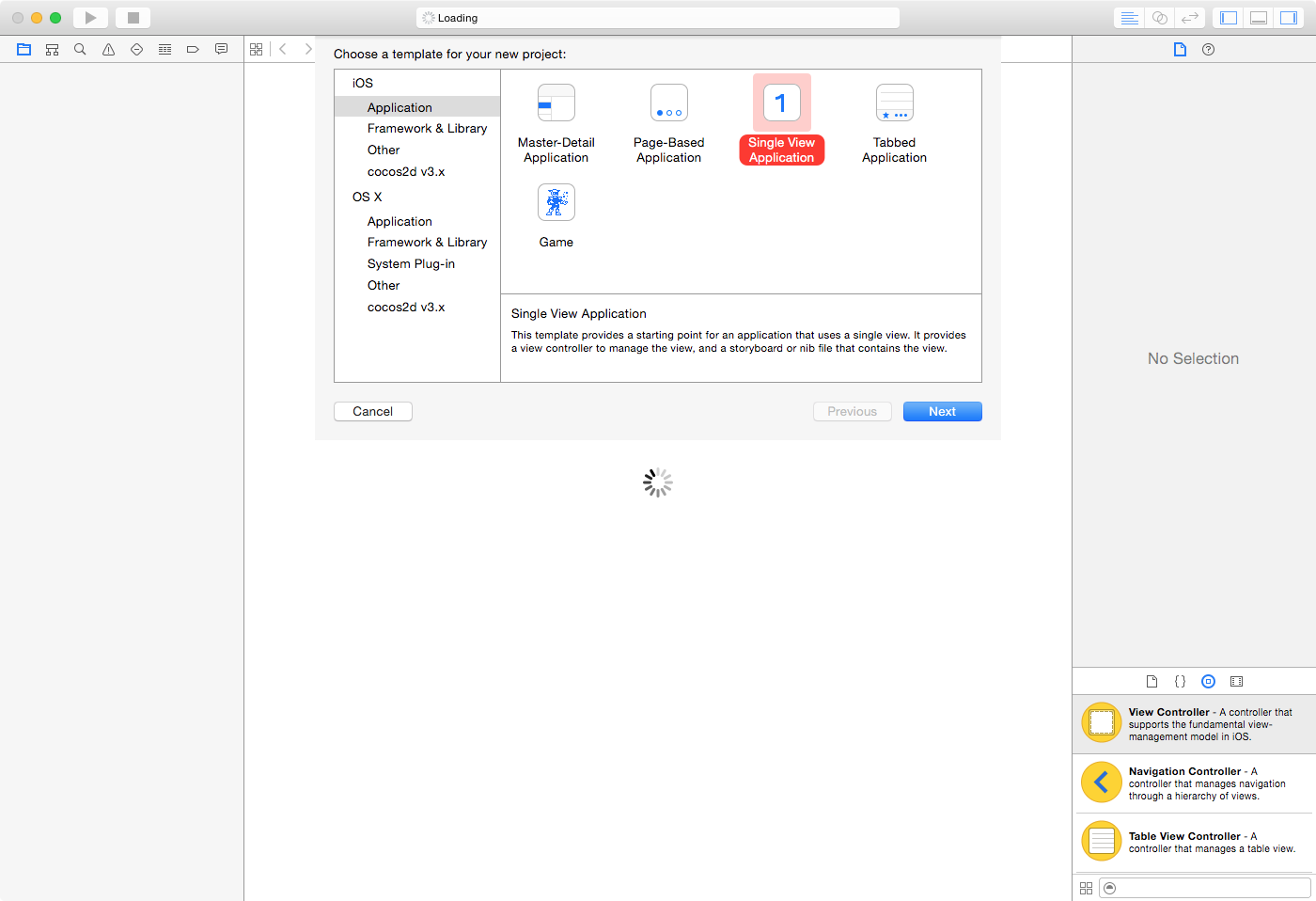Toggle the Navigator pane visibility

click(1229, 18)
